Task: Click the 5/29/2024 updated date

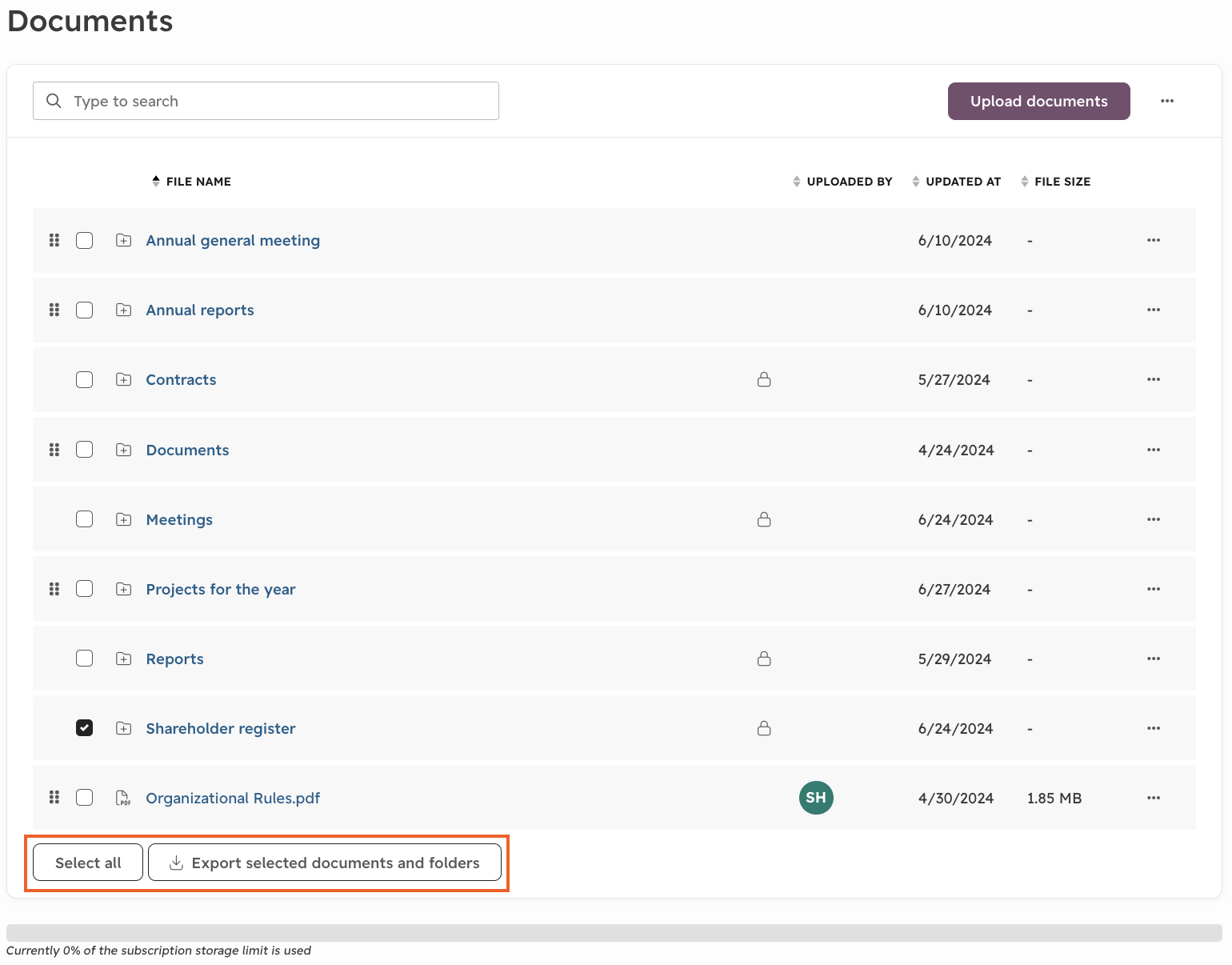Action: pos(954,659)
